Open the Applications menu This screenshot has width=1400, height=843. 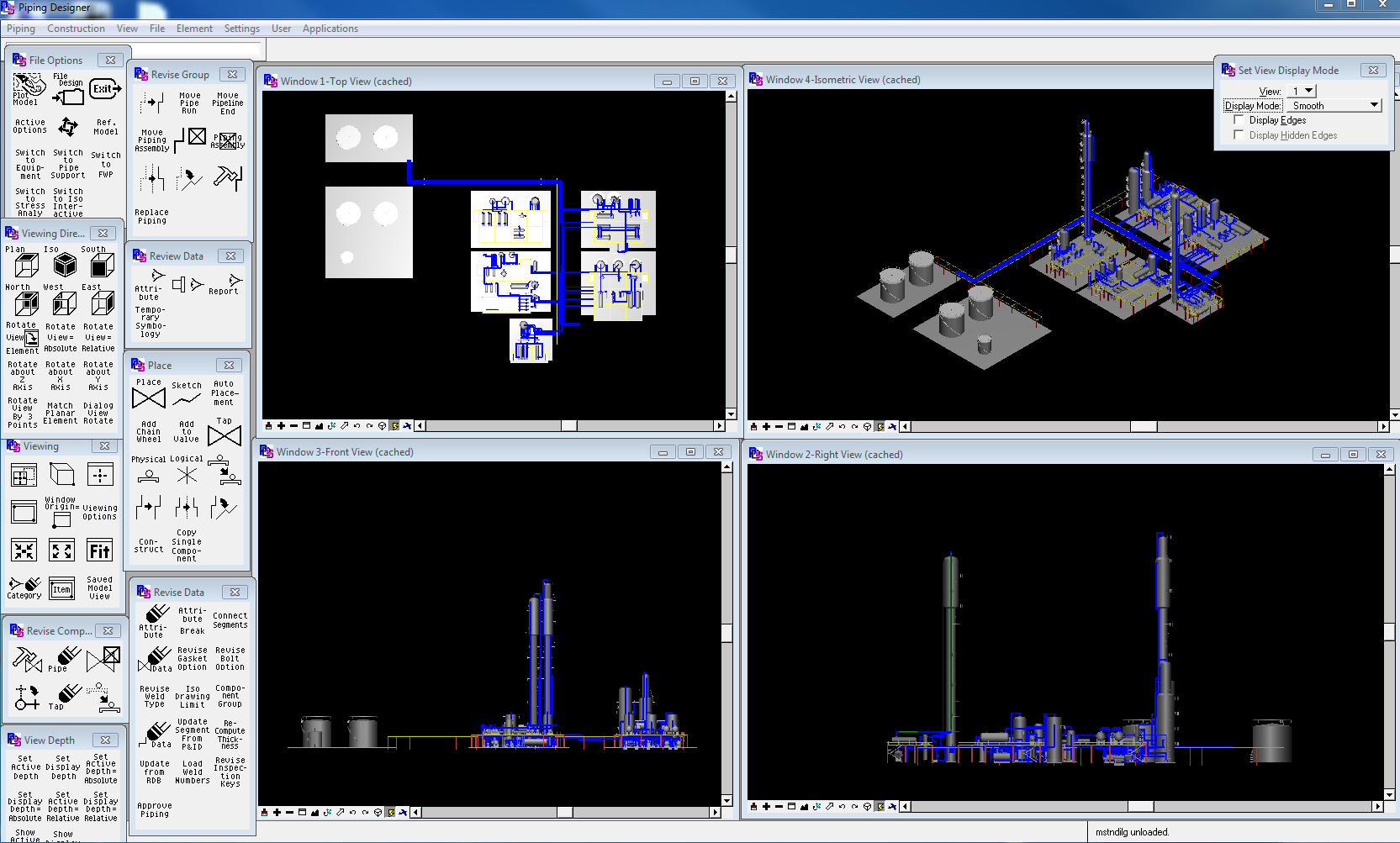(x=330, y=29)
